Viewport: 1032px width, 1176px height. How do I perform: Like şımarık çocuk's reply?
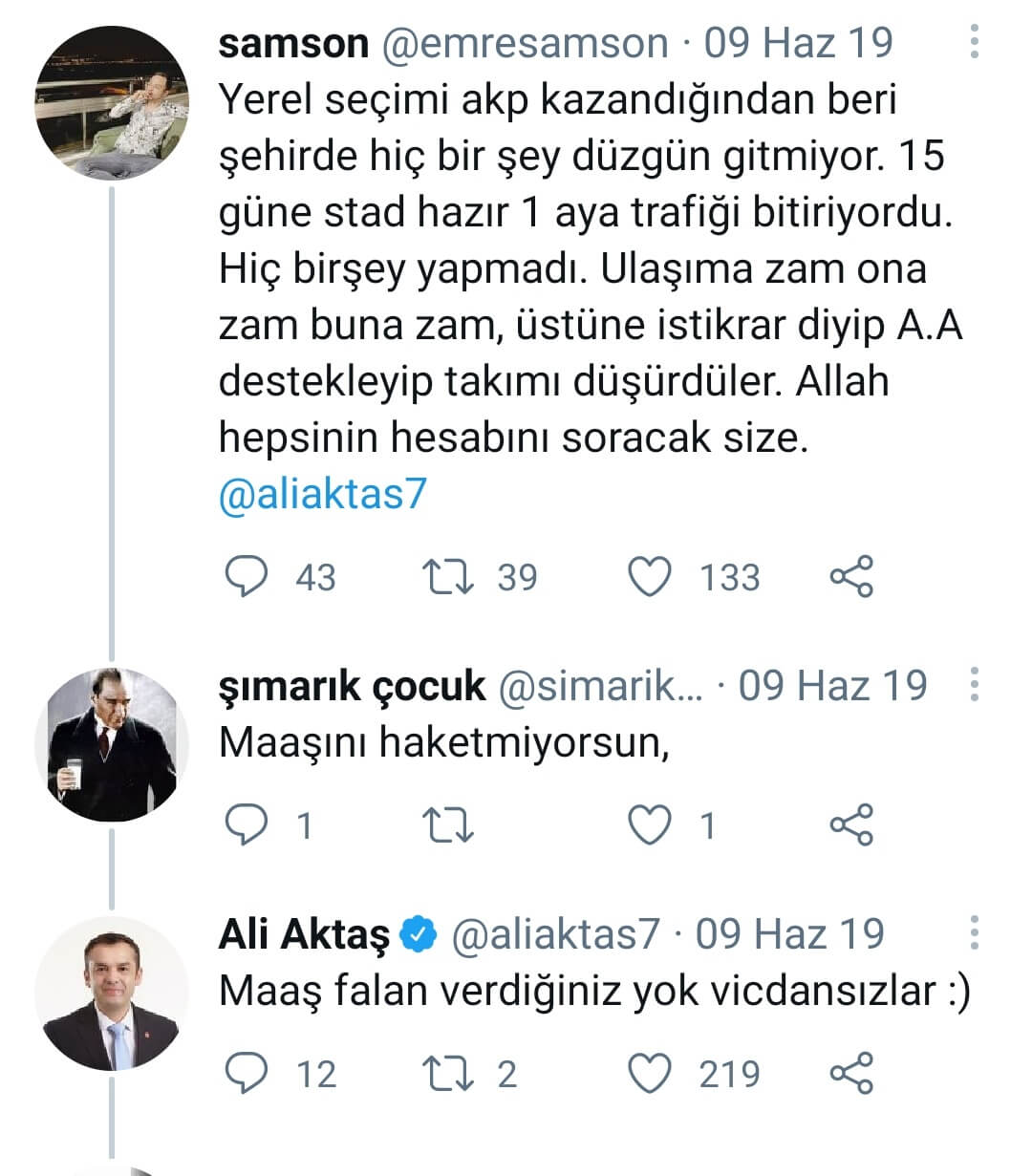(650, 825)
